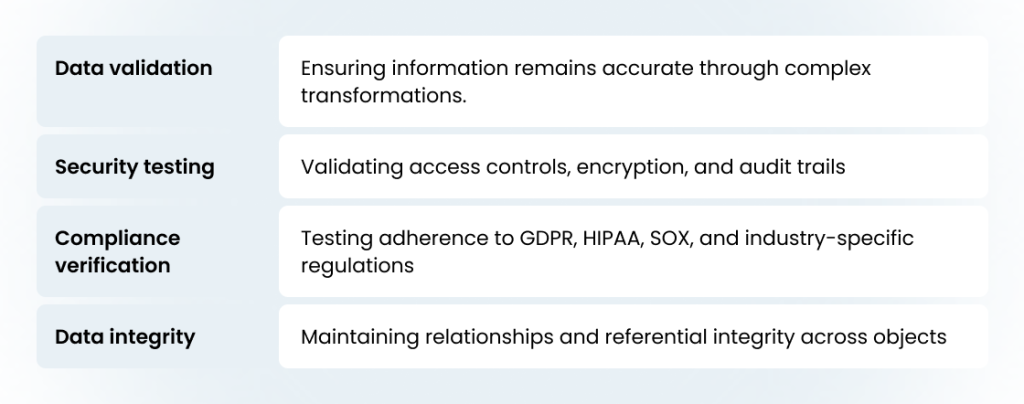Click the "Data validation" row label
The height and width of the screenshot is (404, 1024).
coord(133,68)
